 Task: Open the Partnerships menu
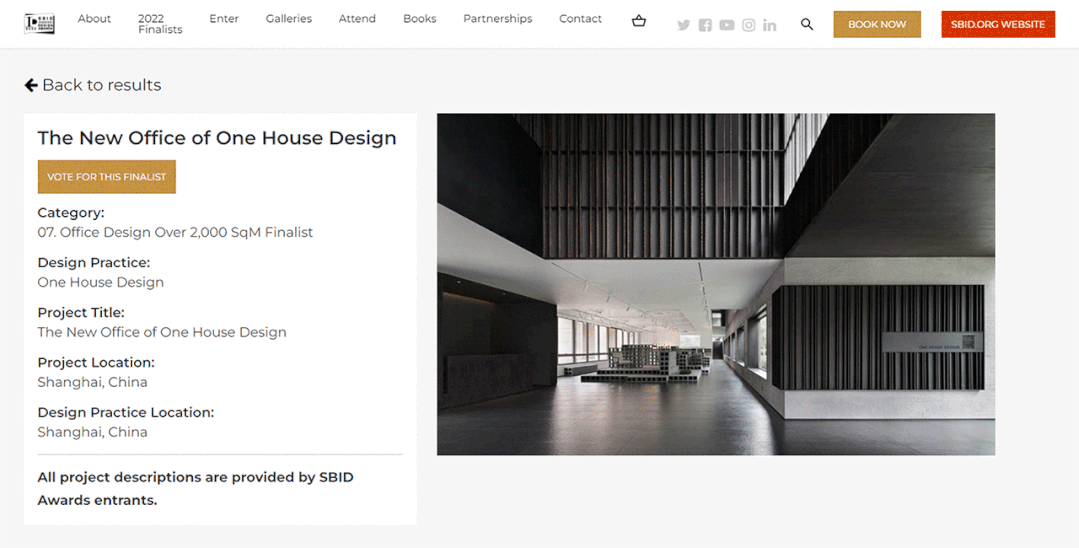click(x=497, y=19)
